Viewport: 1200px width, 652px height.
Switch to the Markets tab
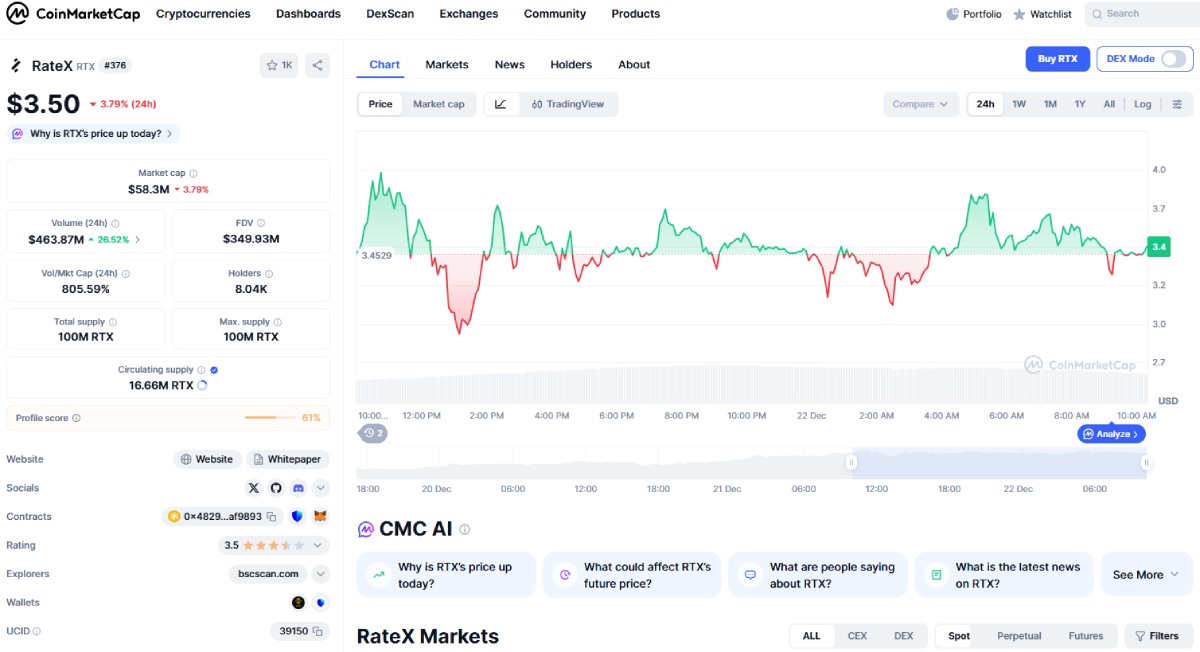click(x=446, y=64)
